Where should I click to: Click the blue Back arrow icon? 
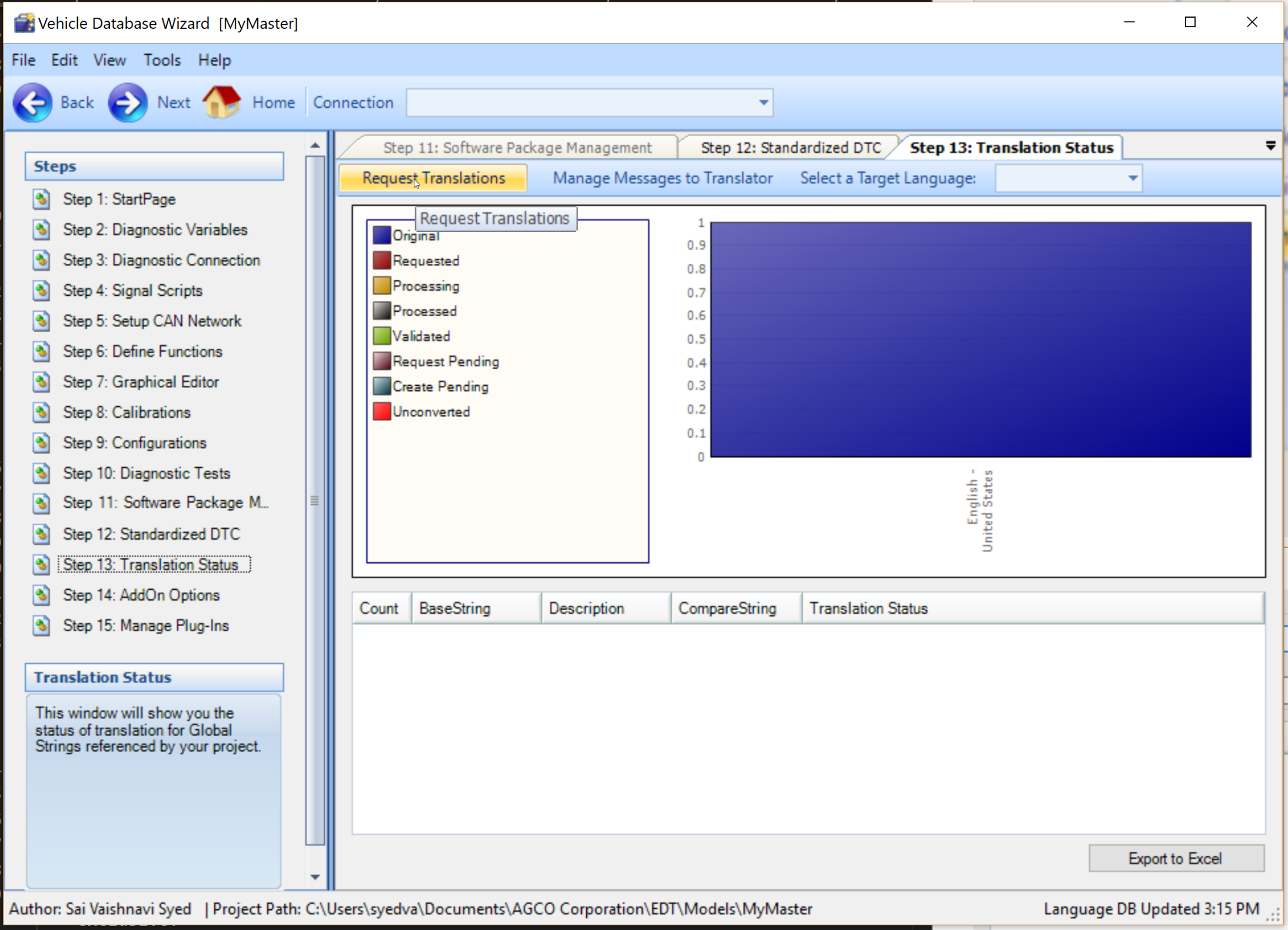(33, 102)
